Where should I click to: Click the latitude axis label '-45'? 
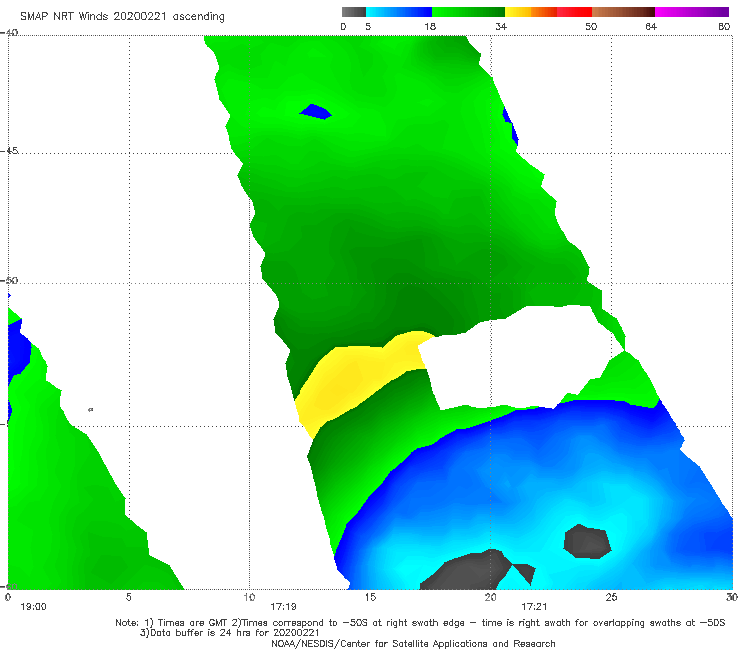click(9, 151)
